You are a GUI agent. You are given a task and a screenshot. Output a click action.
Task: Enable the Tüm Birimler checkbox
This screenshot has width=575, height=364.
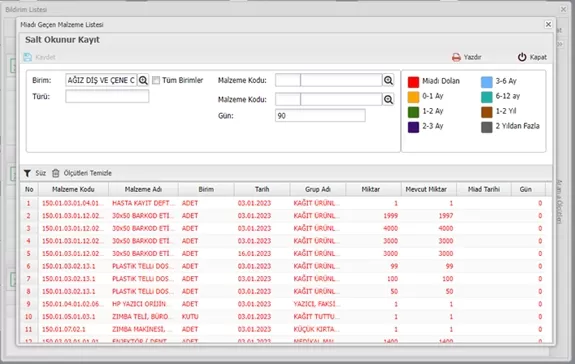click(x=156, y=80)
